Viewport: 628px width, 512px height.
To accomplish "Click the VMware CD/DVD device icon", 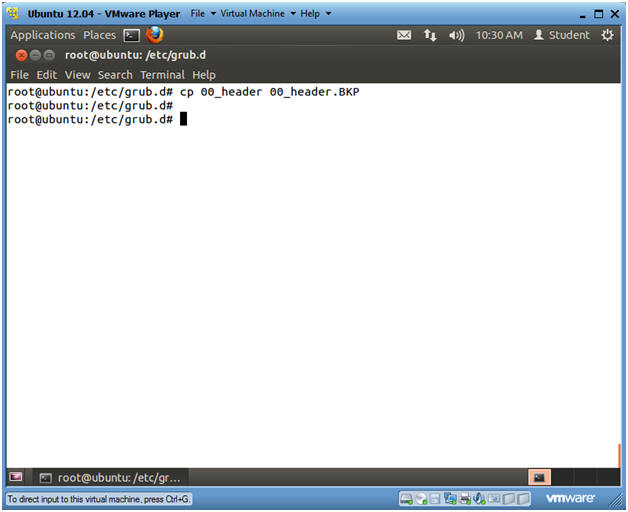I will tap(421, 499).
